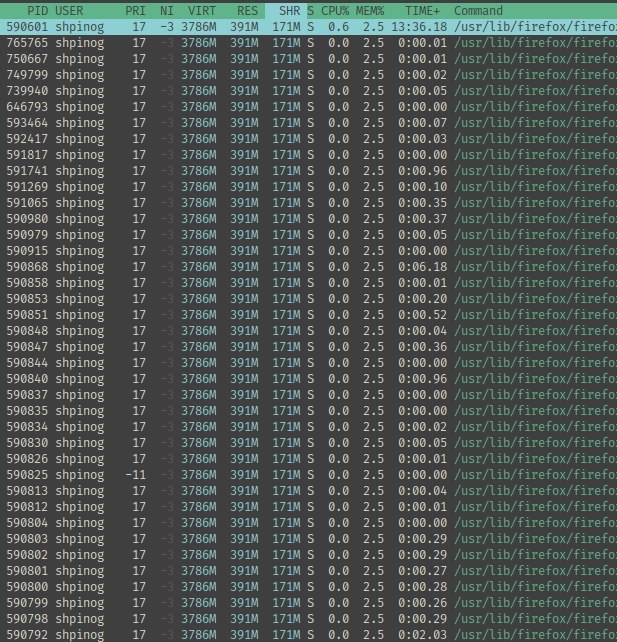This screenshot has height=642, width=617.
Task: Click the 0:00.35 time value
Action: [422, 203]
